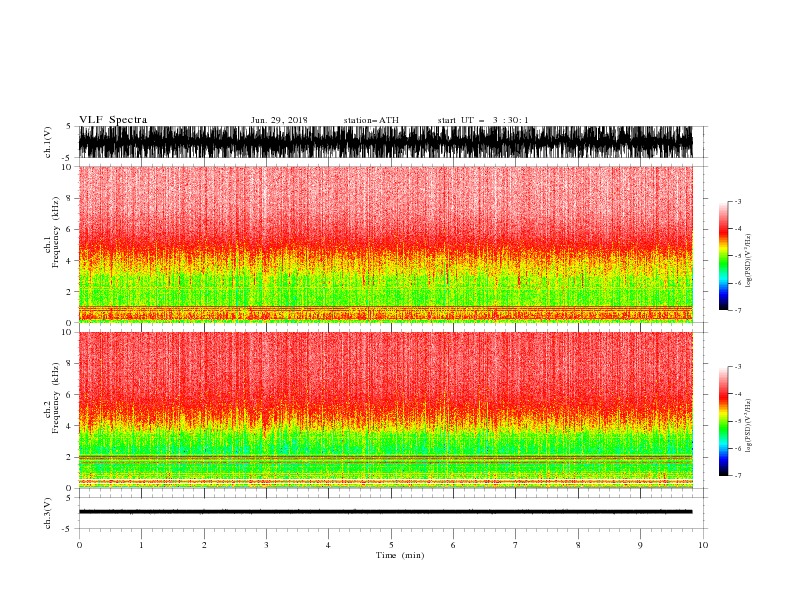Click the 'ch.1(V)' waveform axis label
Viewport: 792px width, 612px height.
[x=48, y=142]
